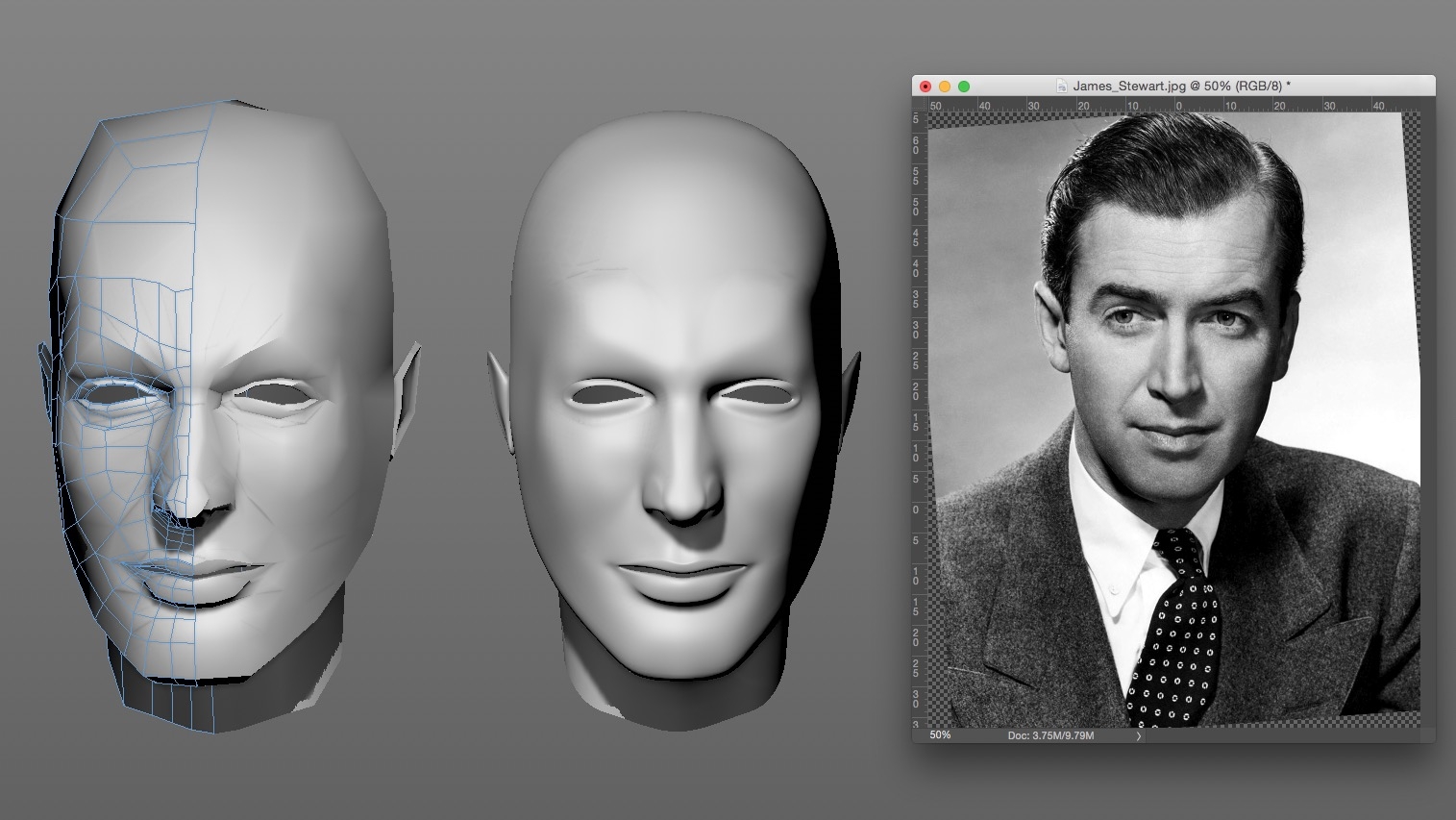The width and height of the screenshot is (1456, 820).
Task: Click the horizontal ruler at the 0 mark
Action: (1179, 105)
